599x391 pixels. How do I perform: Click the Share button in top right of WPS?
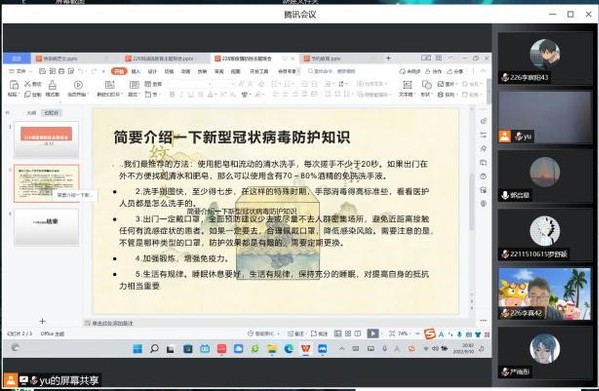click(455, 71)
